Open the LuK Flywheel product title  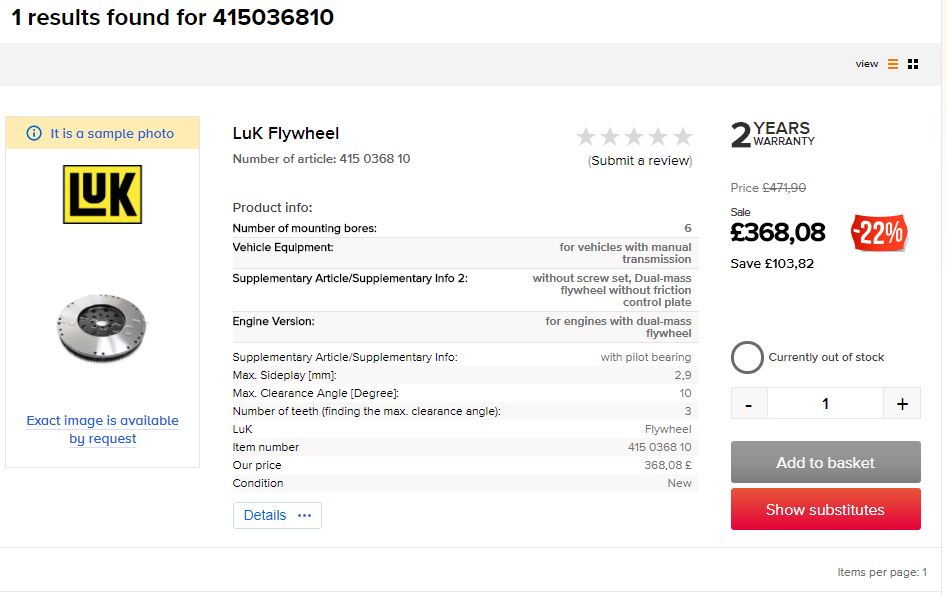point(286,133)
